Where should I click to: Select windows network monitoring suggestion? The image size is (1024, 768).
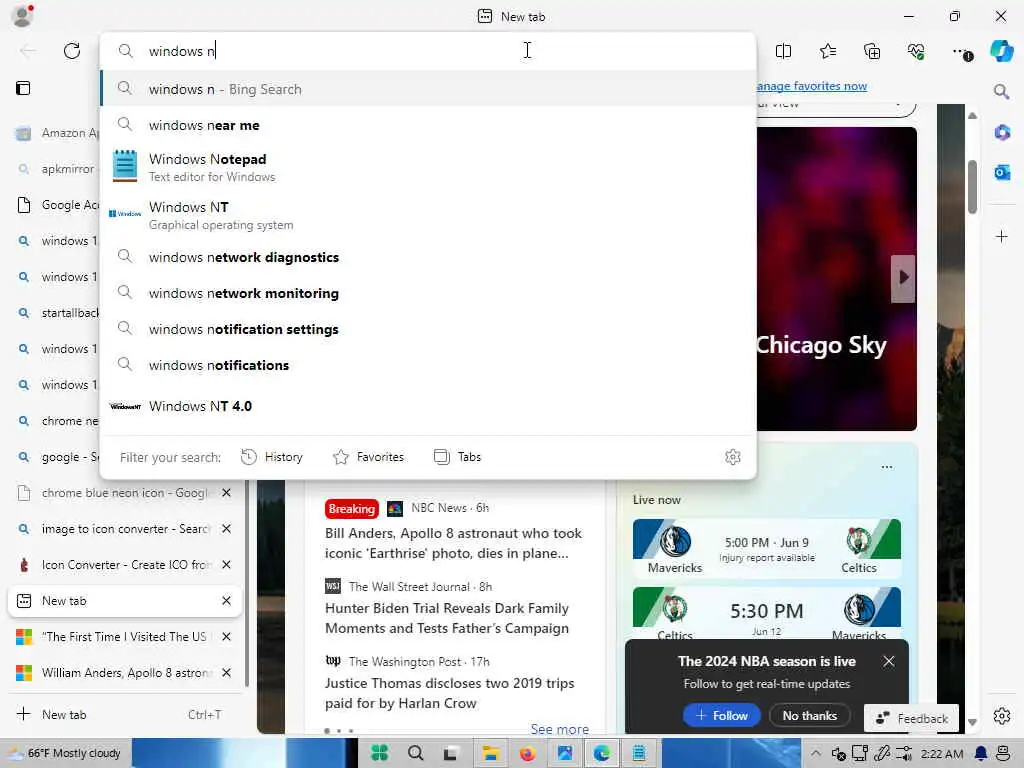[x=428, y=293]
